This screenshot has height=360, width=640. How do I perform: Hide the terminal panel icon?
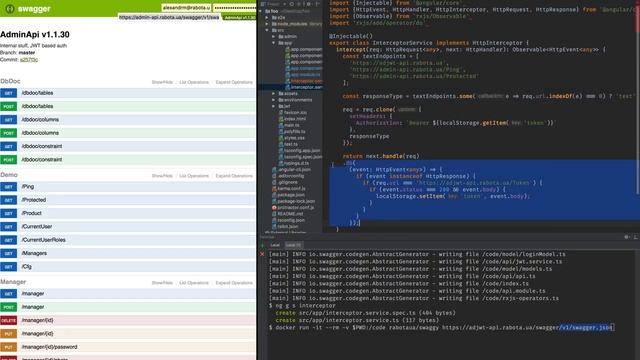coord(636,237)
